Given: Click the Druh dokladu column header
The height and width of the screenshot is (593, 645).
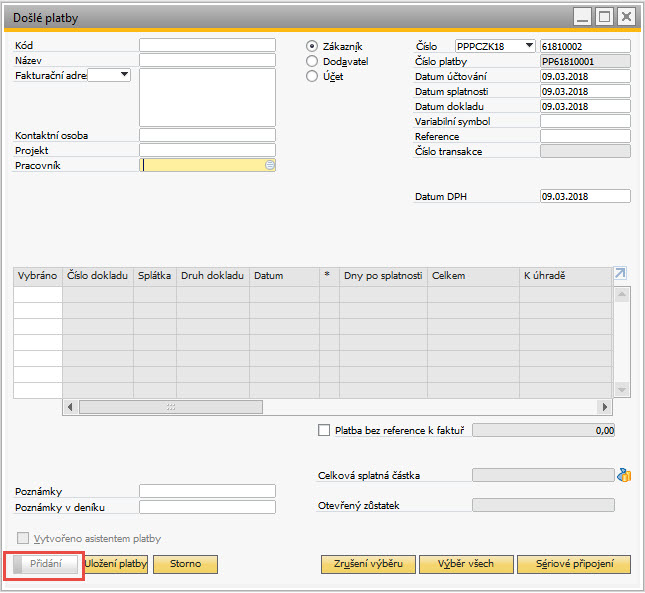Looking at the screenshot, I should [213, 276].
